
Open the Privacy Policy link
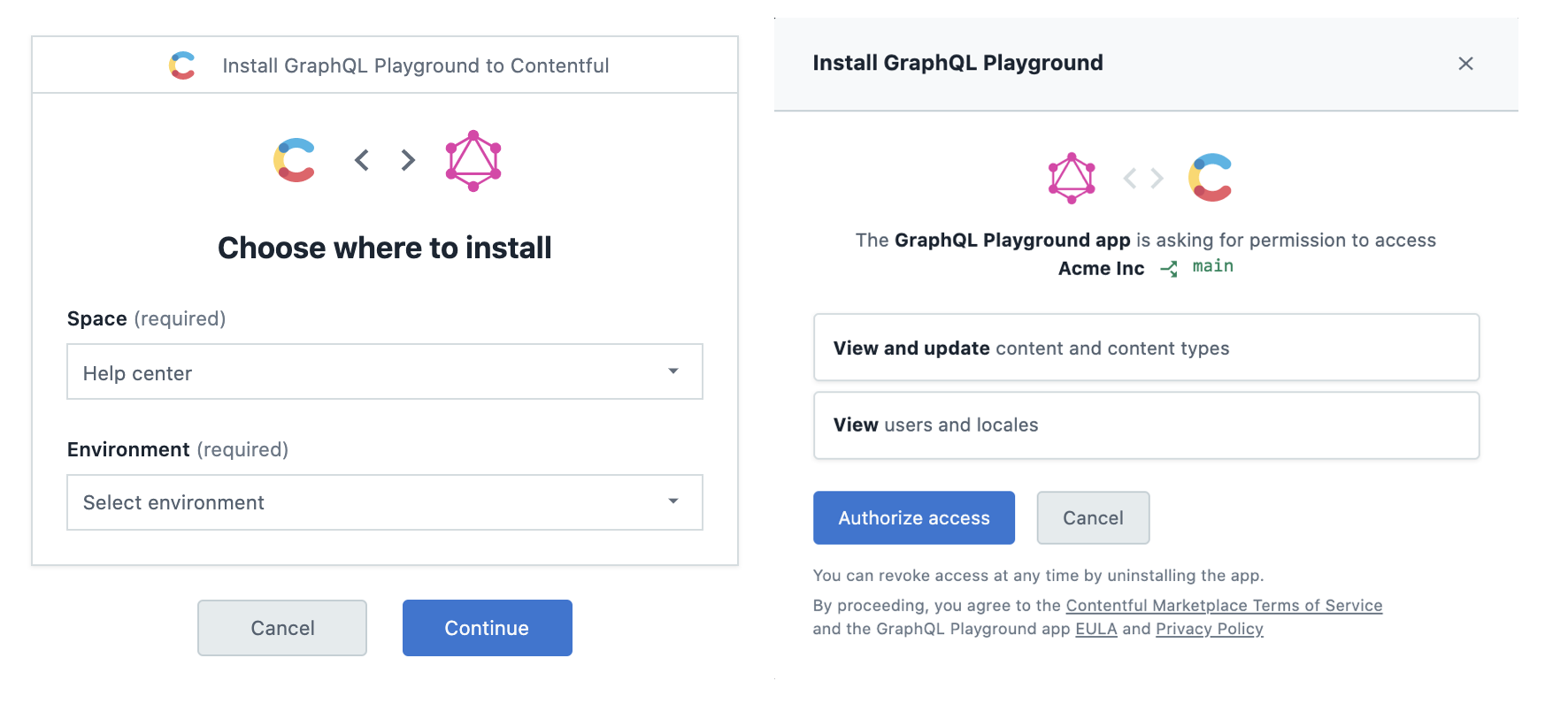coord(1210,629)
